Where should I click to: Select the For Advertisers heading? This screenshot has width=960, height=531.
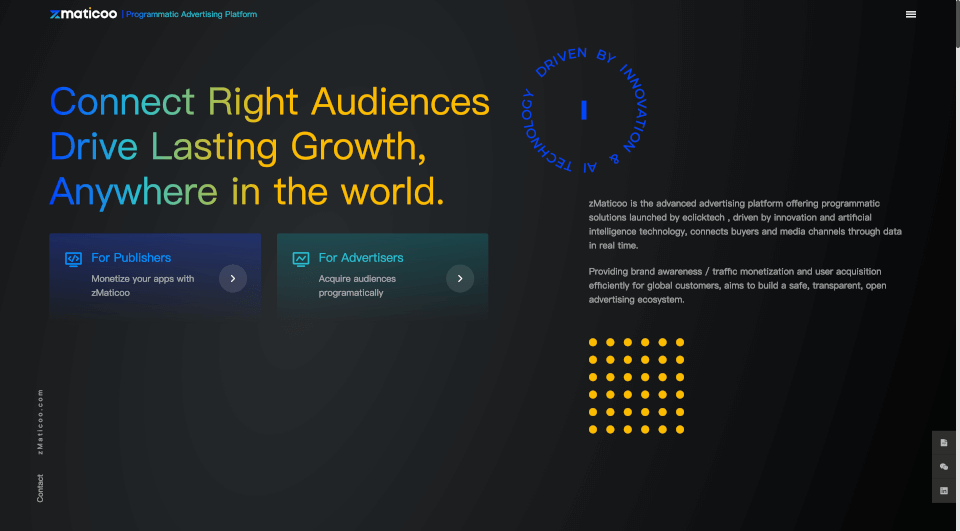coord(361,258)
